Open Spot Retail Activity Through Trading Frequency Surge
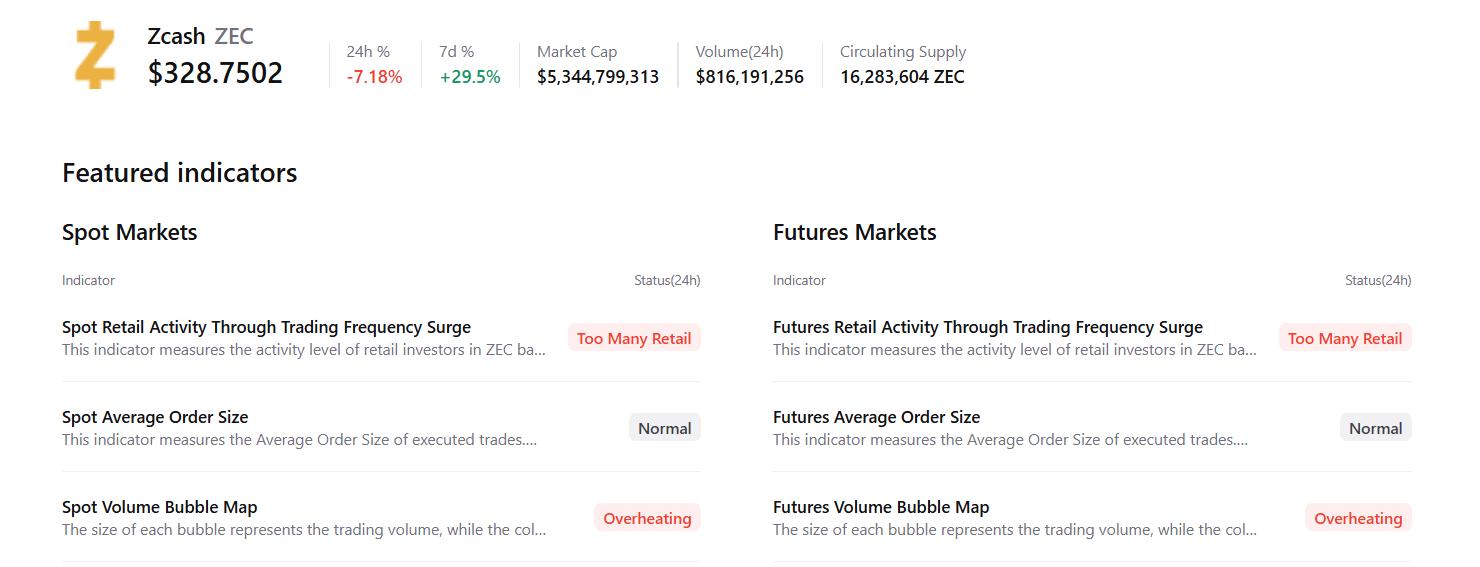Viewport: 1480px width, 567px height. [x=266, y=327]
